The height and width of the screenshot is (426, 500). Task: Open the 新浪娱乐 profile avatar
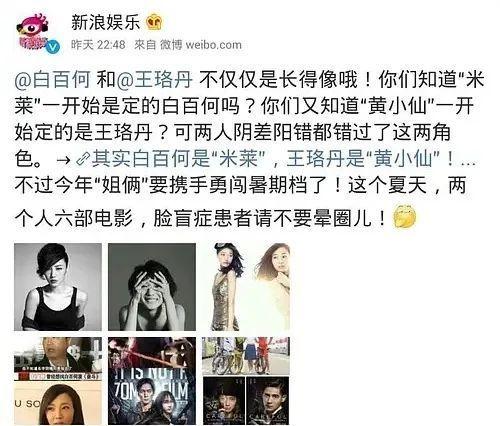pyautogui.click(x=35, y=33)
